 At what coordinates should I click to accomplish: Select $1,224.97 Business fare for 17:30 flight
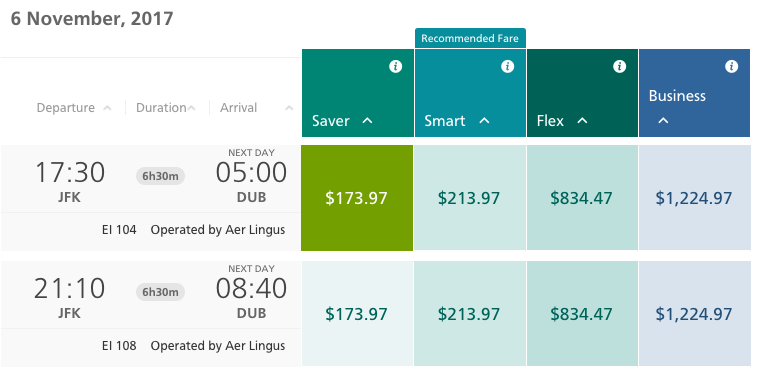click(694, 198)
